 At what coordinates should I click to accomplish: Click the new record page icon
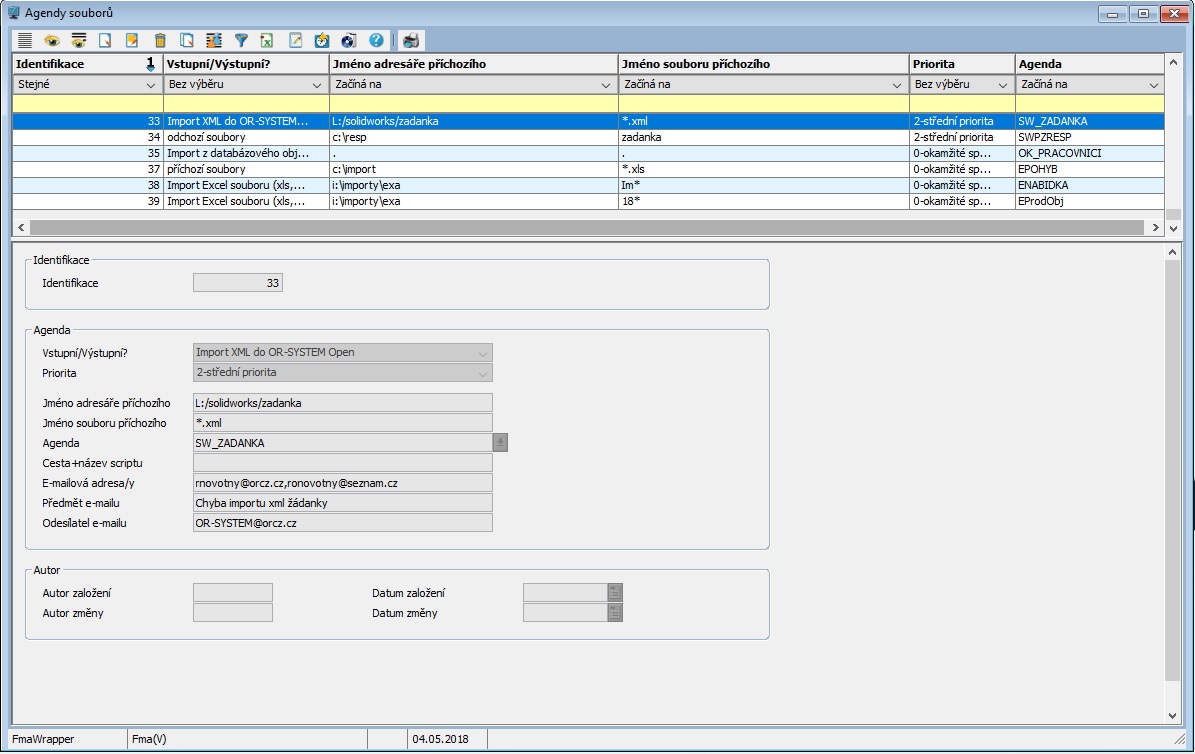105,41
